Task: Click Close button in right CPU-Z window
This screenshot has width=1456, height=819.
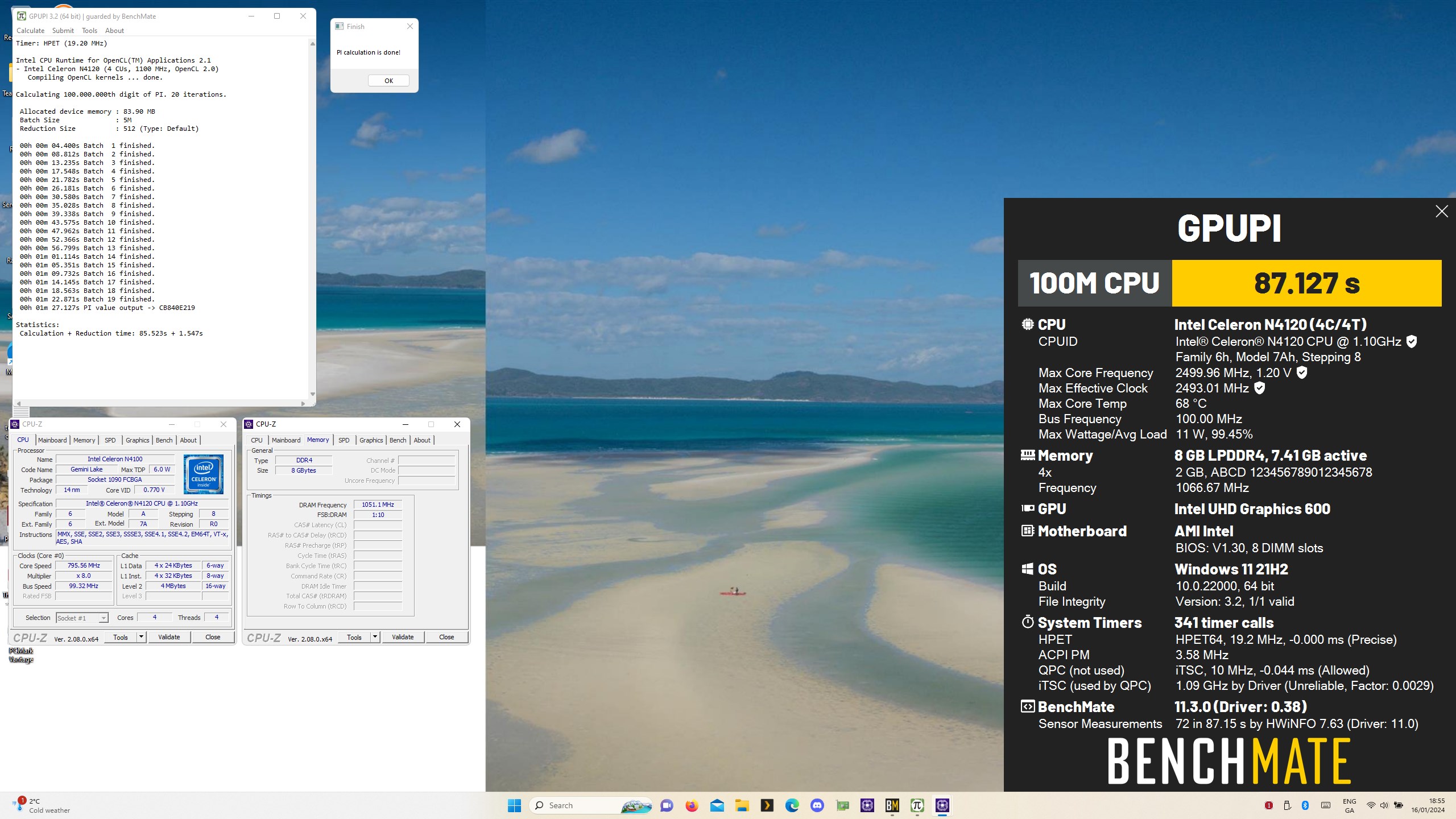Action: pyautogui.click(x=446, y=637)
